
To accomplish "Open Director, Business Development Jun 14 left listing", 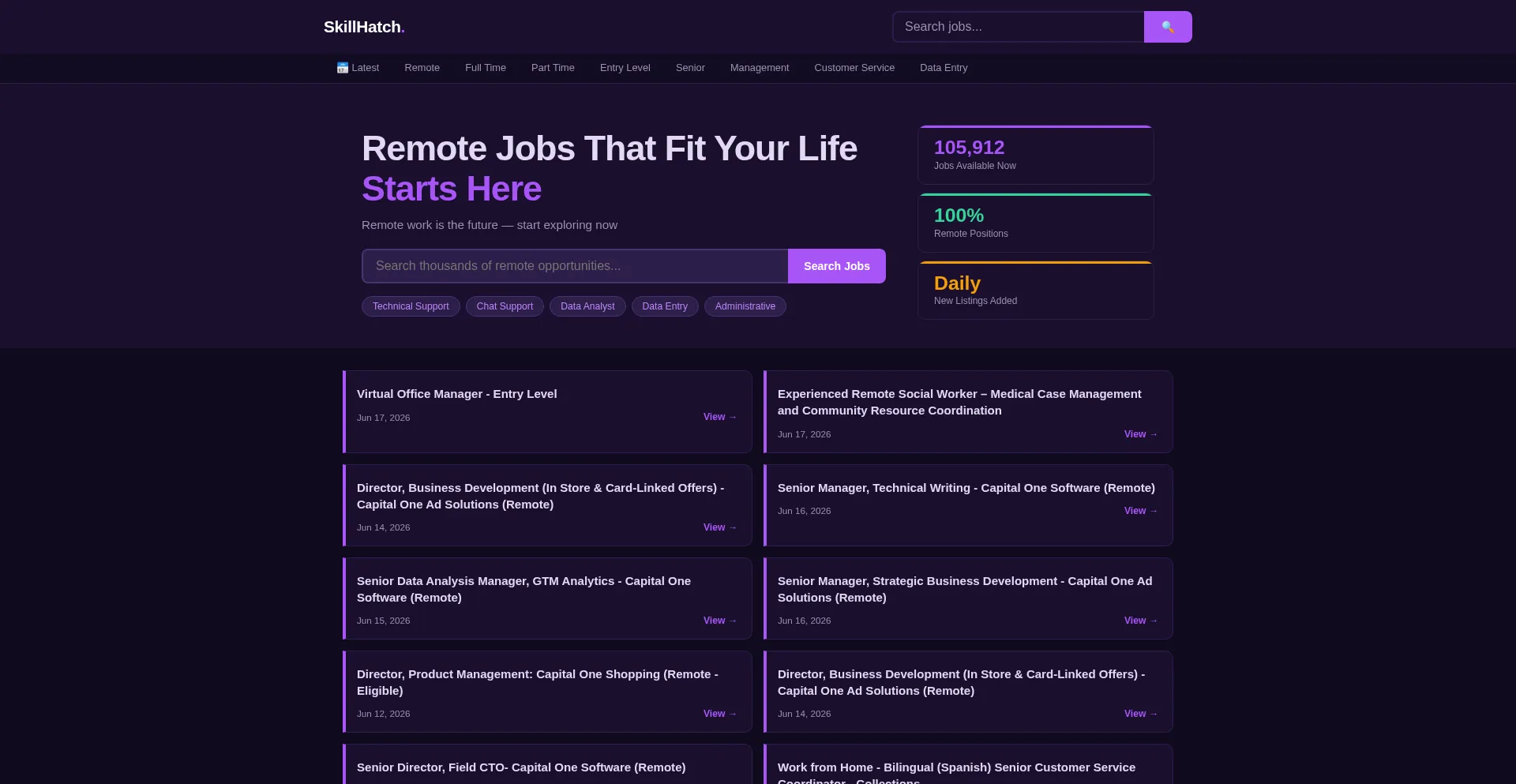I will (541, 496).
